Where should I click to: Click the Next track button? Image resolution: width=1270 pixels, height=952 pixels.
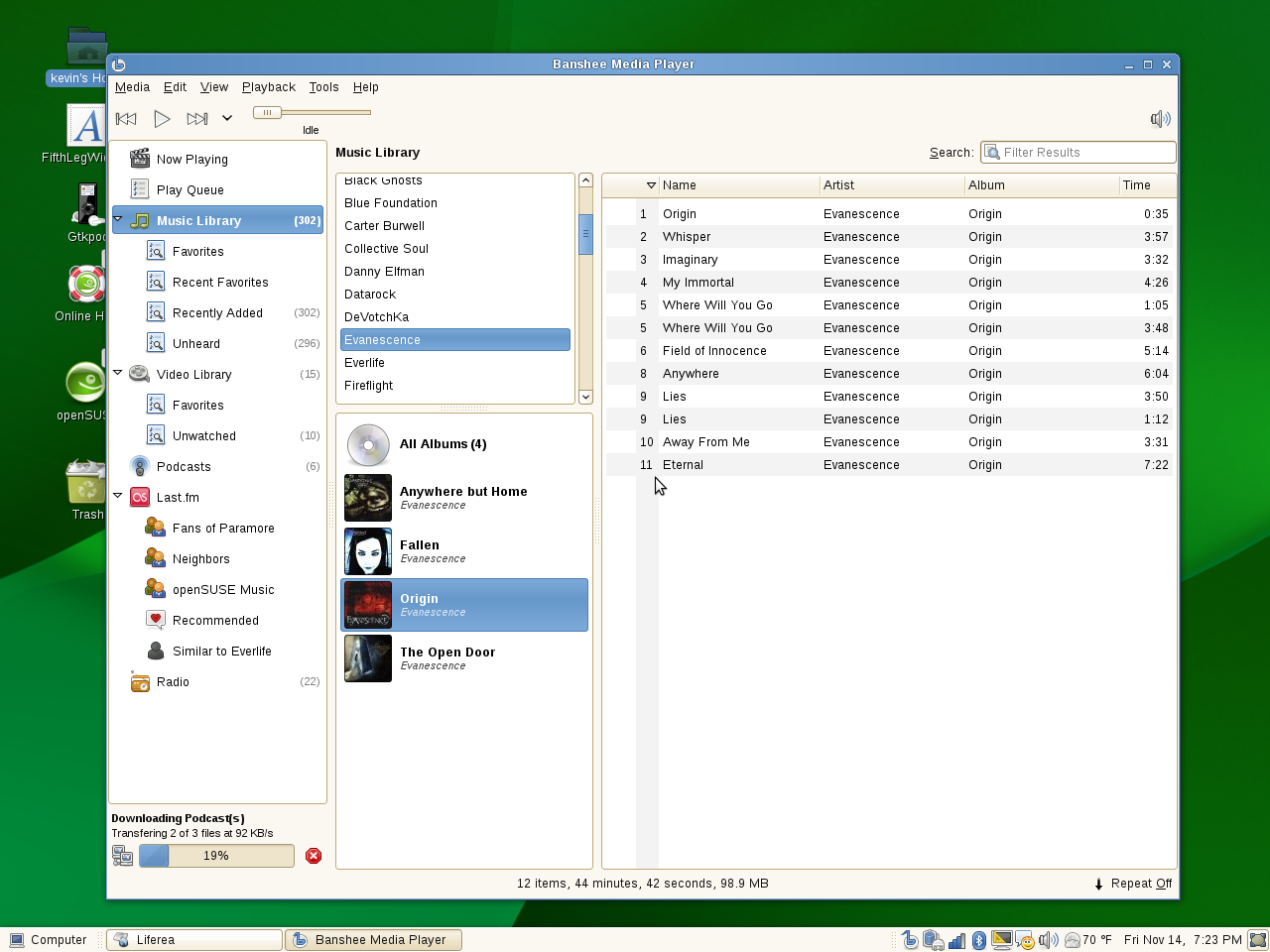pyautogui.click(x=197, y=119)
